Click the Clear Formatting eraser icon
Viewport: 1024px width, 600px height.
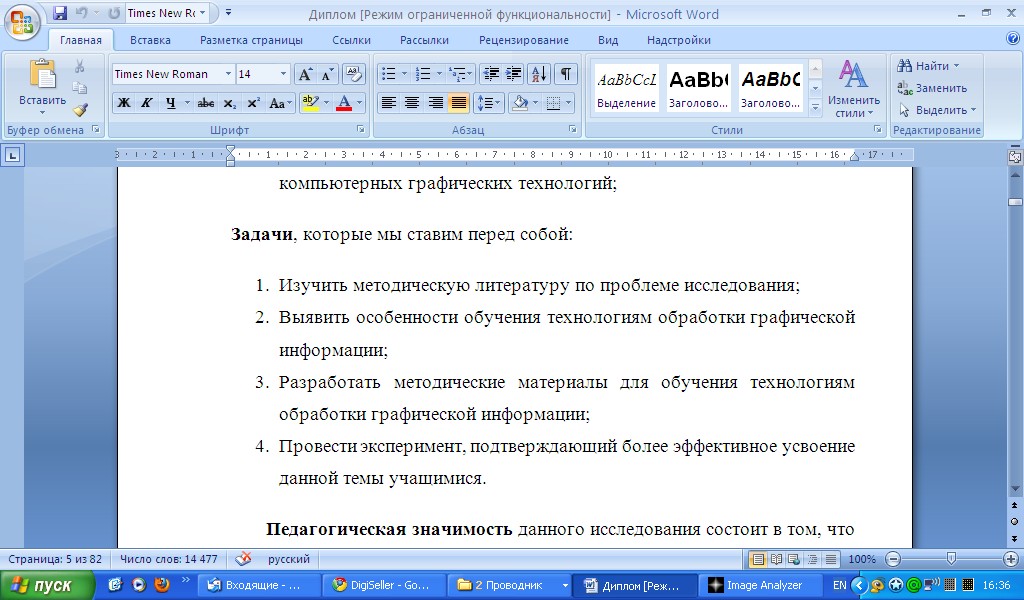353,74
